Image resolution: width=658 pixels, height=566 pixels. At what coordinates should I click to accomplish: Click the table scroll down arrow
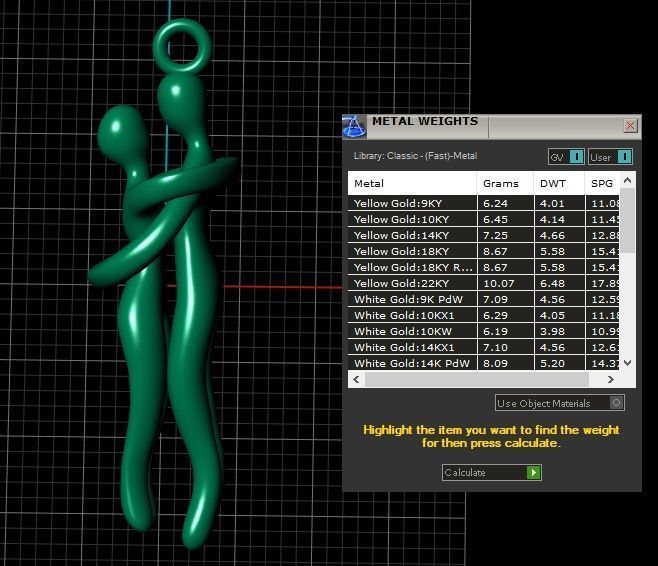627,363
